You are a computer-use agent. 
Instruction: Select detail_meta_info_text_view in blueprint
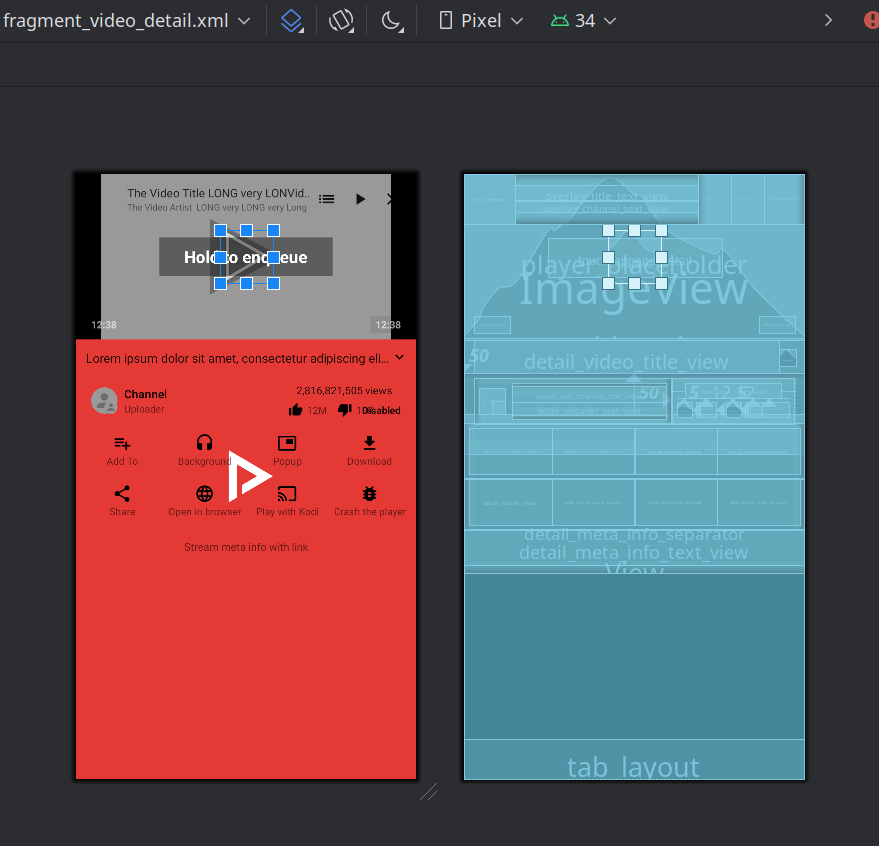pos(633,553)
